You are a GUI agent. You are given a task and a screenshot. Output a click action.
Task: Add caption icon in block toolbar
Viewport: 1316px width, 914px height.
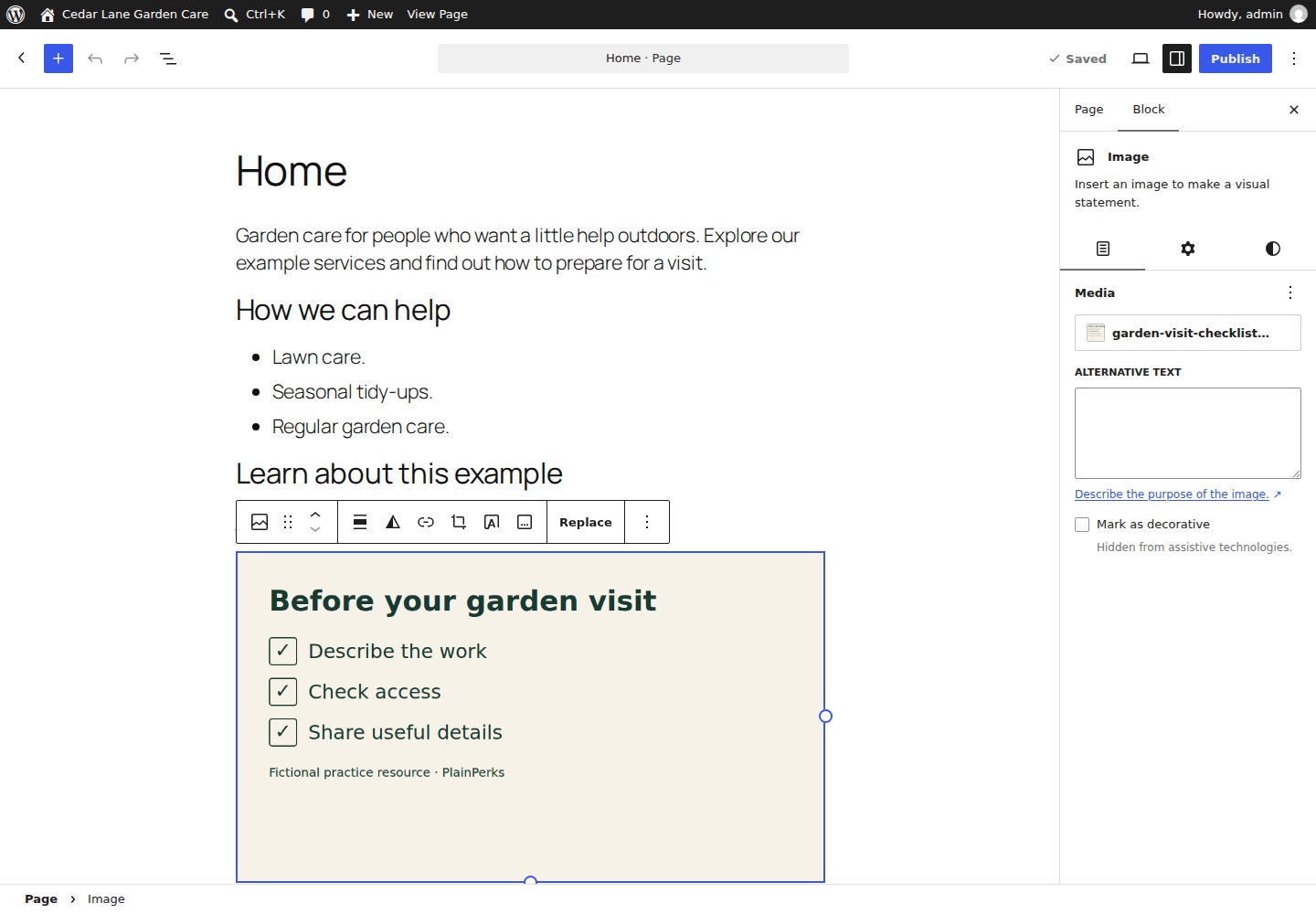(525, 523)
